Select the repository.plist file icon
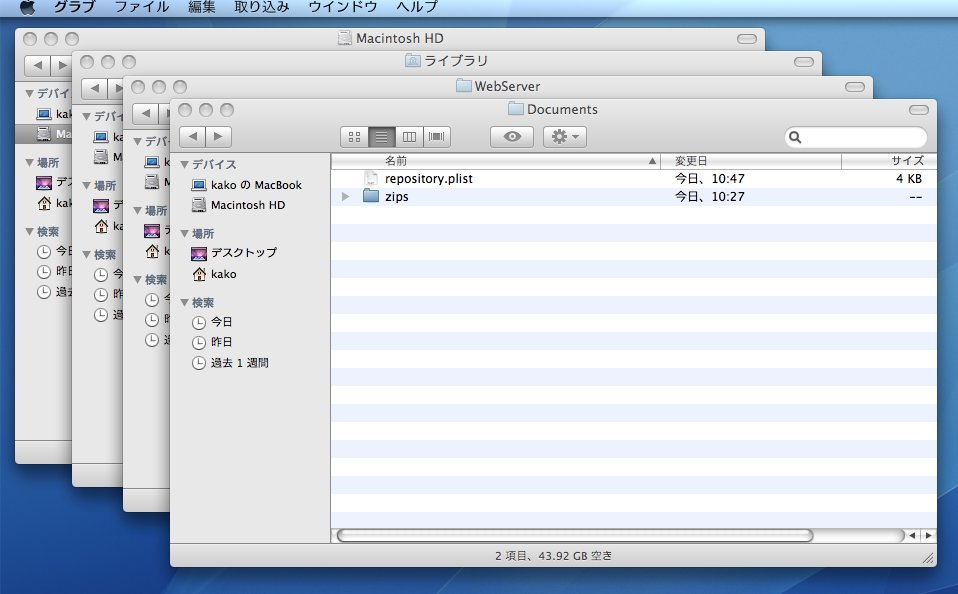The height and width of the screenshot is (594, 958). point(370,178)
